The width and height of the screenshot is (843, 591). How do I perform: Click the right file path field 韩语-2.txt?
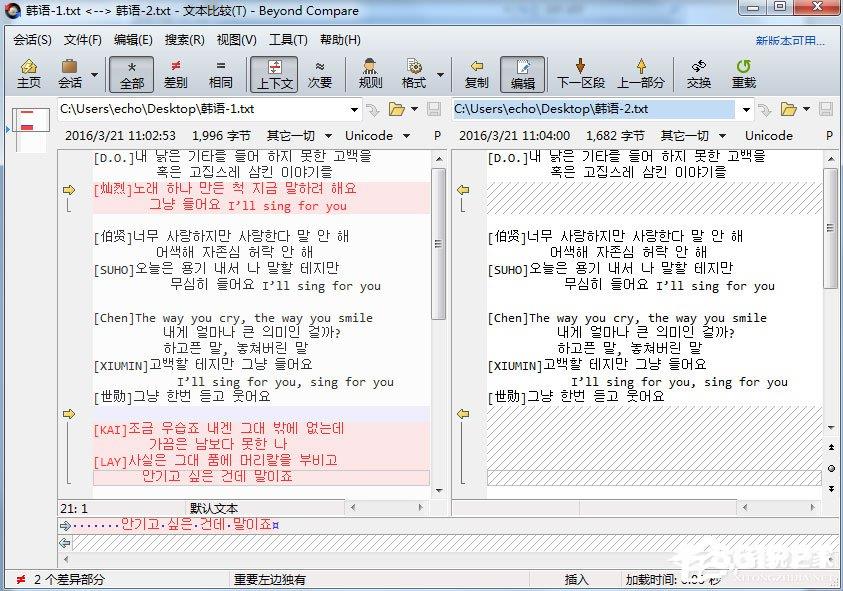[594, 109]
